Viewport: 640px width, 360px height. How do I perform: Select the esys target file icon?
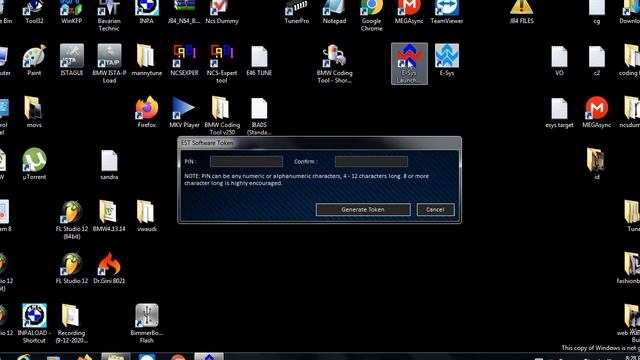coord(559,112)
